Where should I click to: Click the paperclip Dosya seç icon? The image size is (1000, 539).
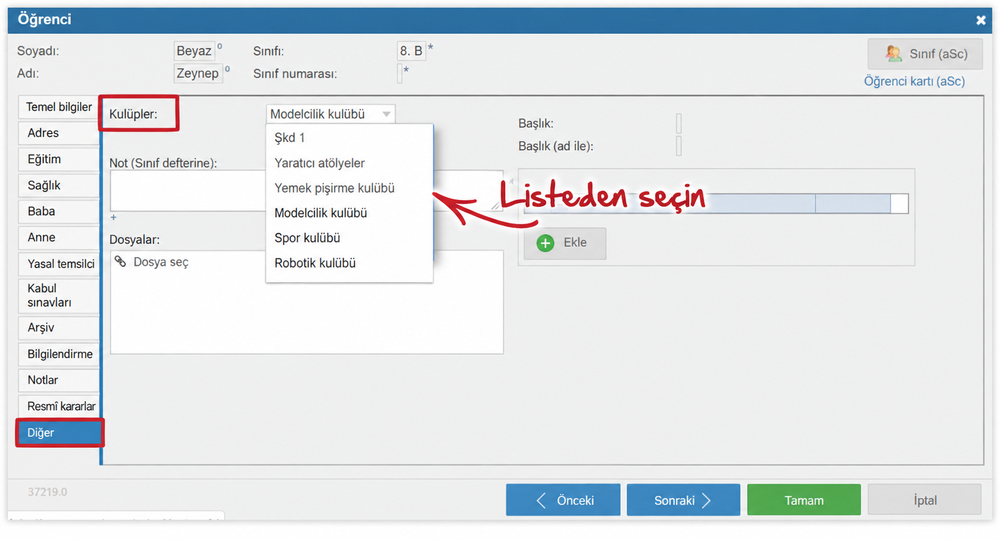coord(121,261)
